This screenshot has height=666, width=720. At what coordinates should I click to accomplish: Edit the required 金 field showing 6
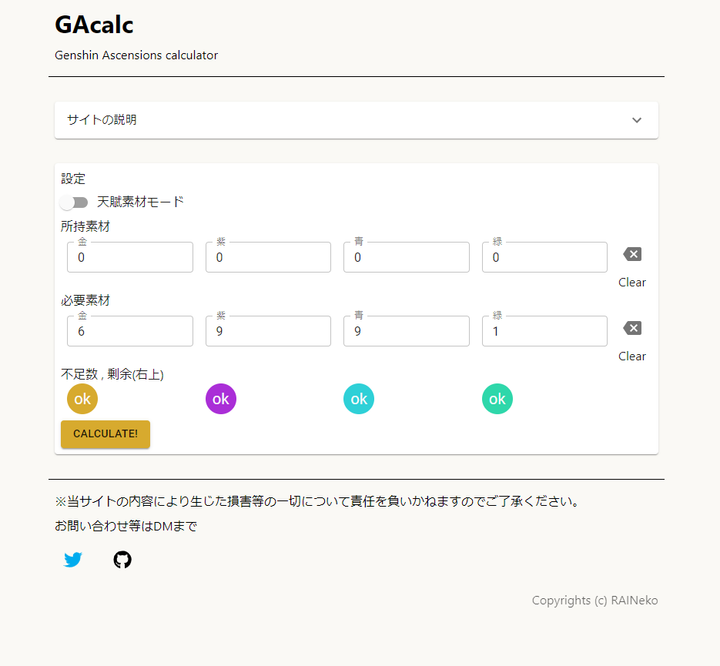pyautogui.click(x=130, y=332)
